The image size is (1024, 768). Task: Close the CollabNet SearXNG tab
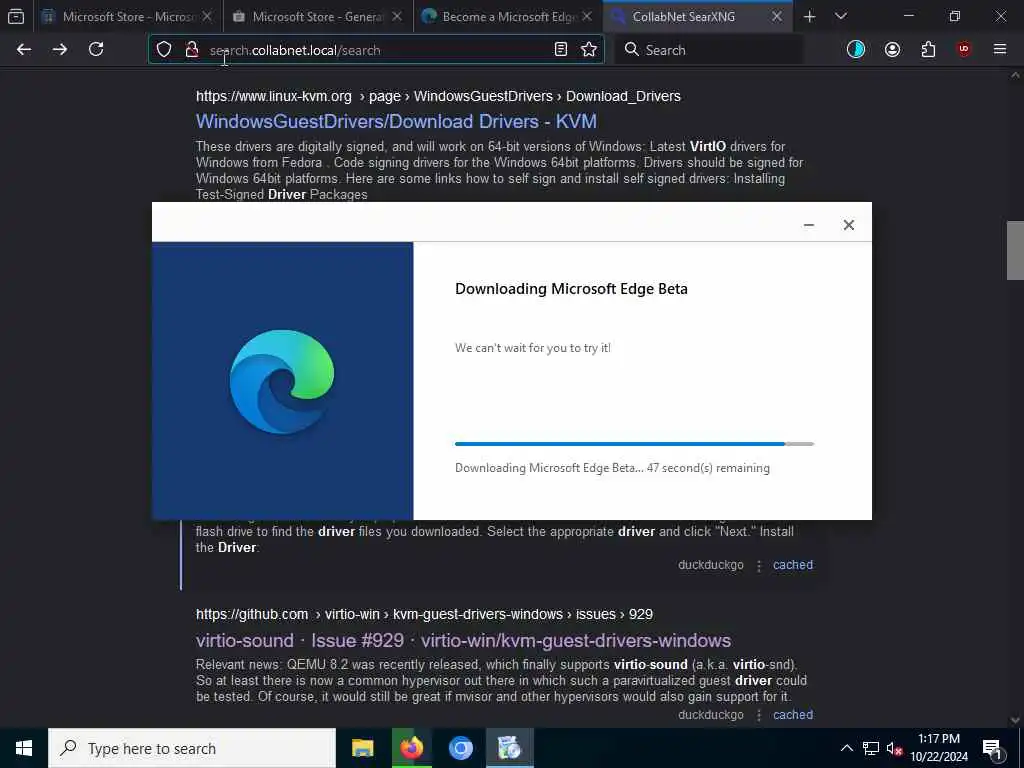tap(776, 16)
